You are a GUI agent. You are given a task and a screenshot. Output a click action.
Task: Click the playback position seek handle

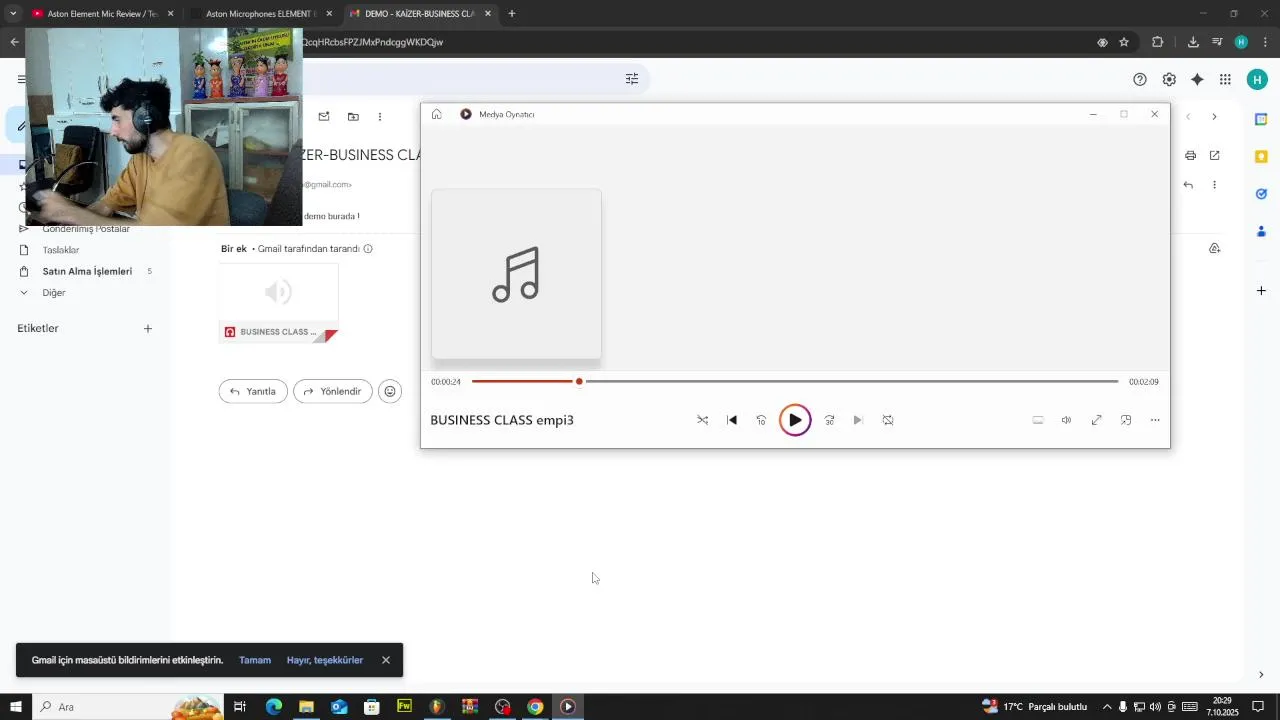pyautogui.click(x=579, y=381)
